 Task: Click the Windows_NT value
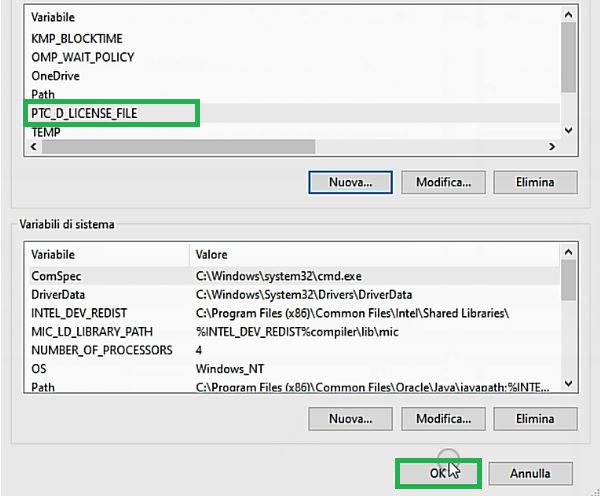point(230,369)
